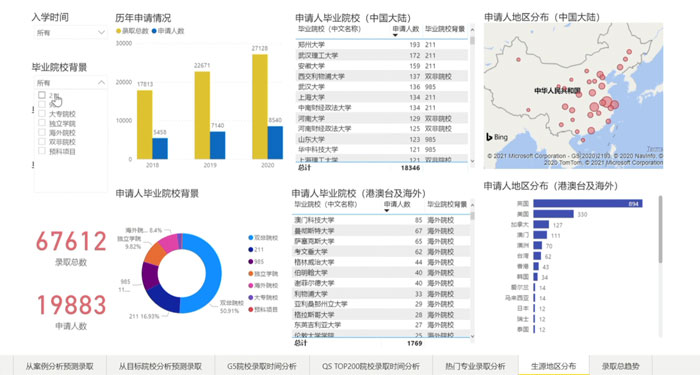700x375 pixels.
Task: Click yellow 录取总数 legend swatch
Action: coord(118,31)
